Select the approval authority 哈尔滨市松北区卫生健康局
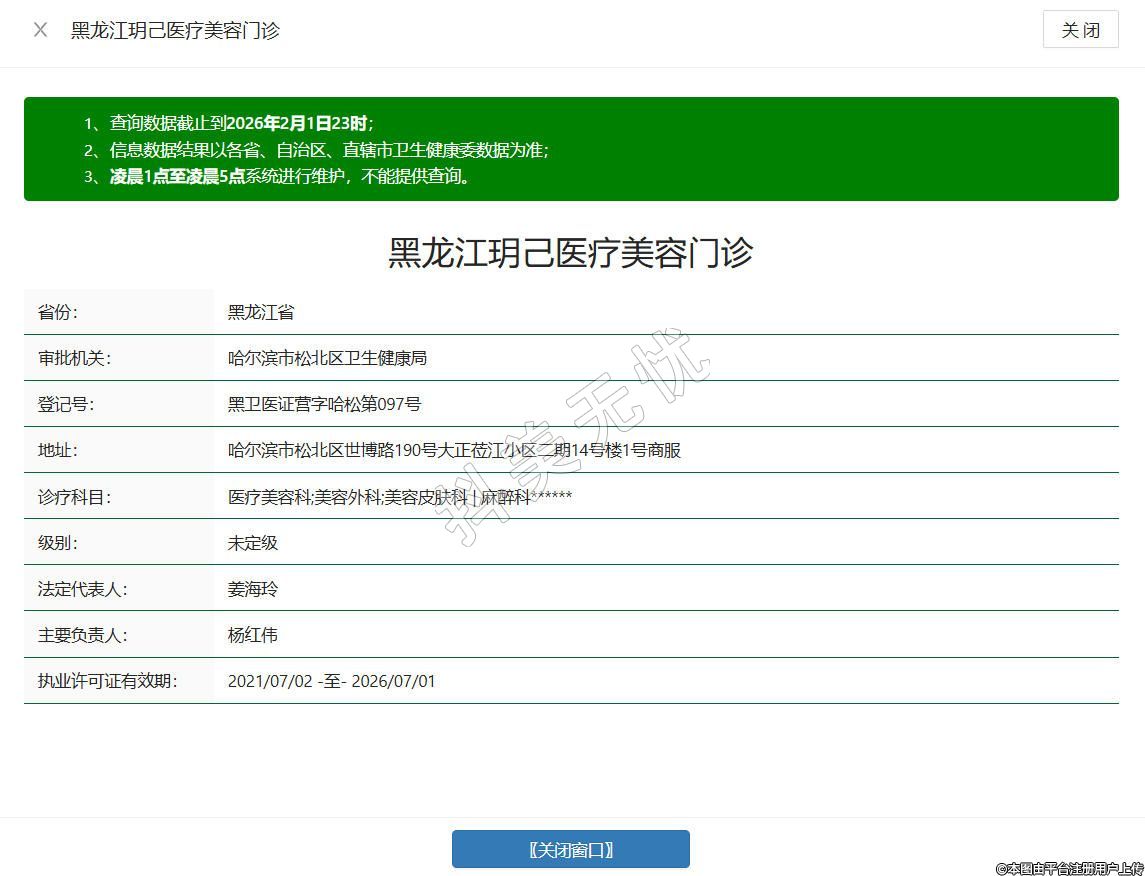The height and width of the screenshot is (876, 1145). pyautogui.click(x=327, y=358)
